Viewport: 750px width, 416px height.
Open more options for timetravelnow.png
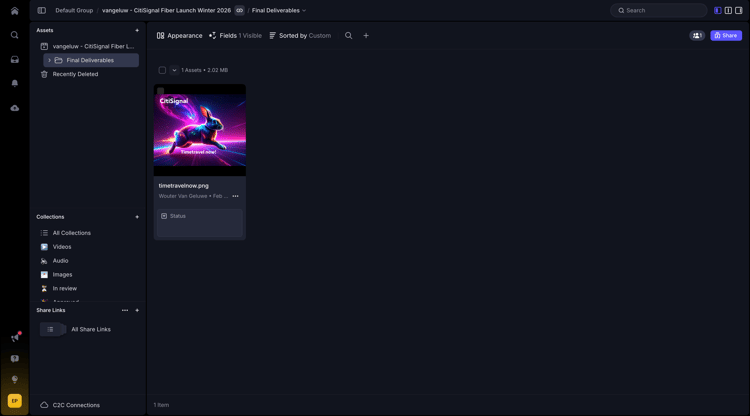coord(235,196)
